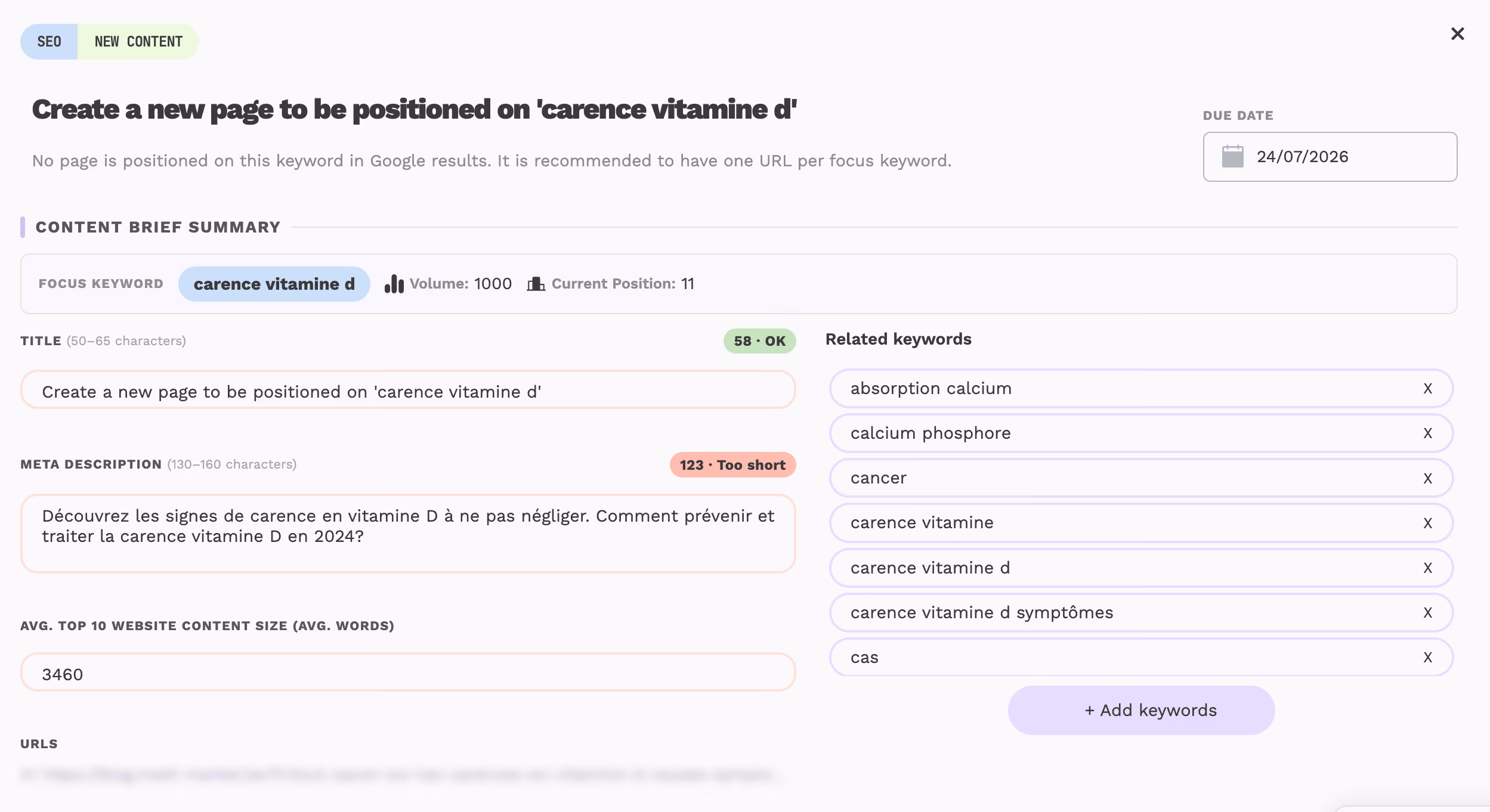Screen dimensions: 1490x812
Task: Close the content brief dialog
Action: tap(1457, 34)
